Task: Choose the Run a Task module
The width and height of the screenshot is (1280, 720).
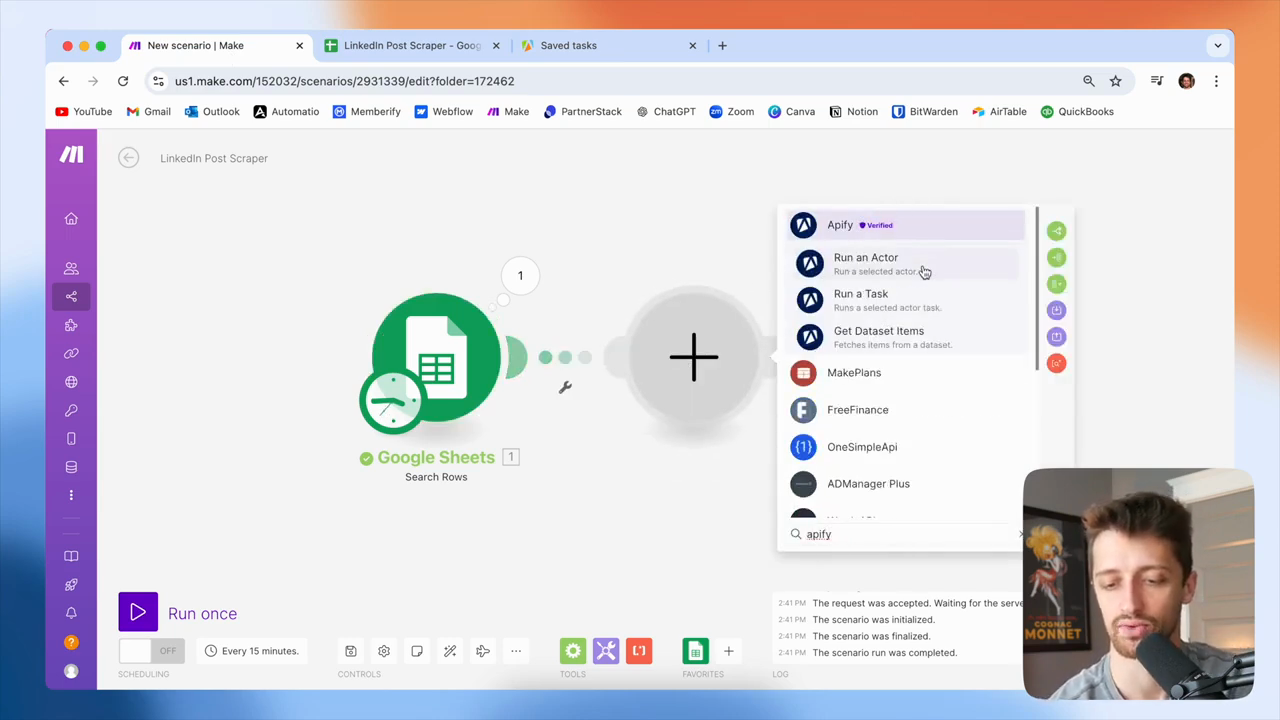Action: [907, 300]
